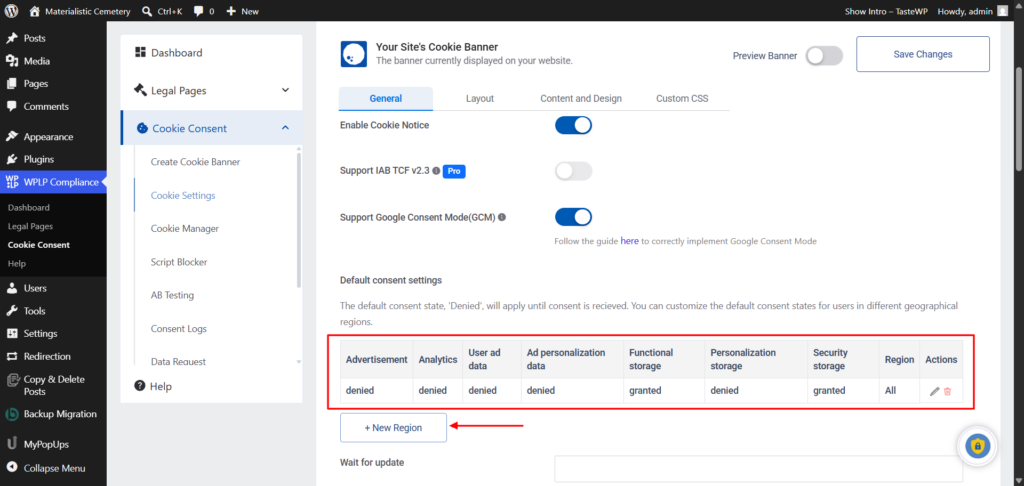Click the cookie banner logo thumbnail
The image size is (1024, 486).
coord(353,54)
